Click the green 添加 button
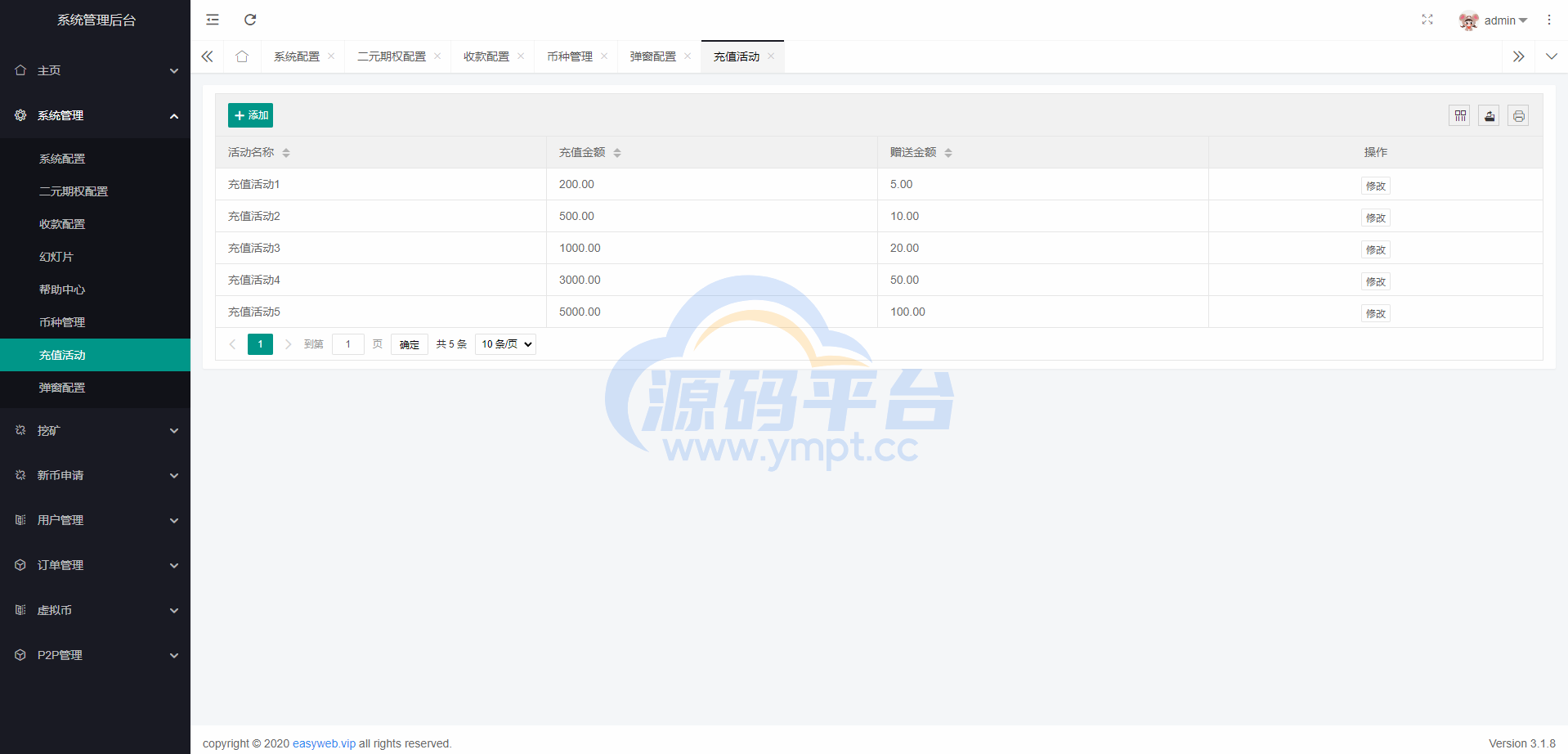 250,115
